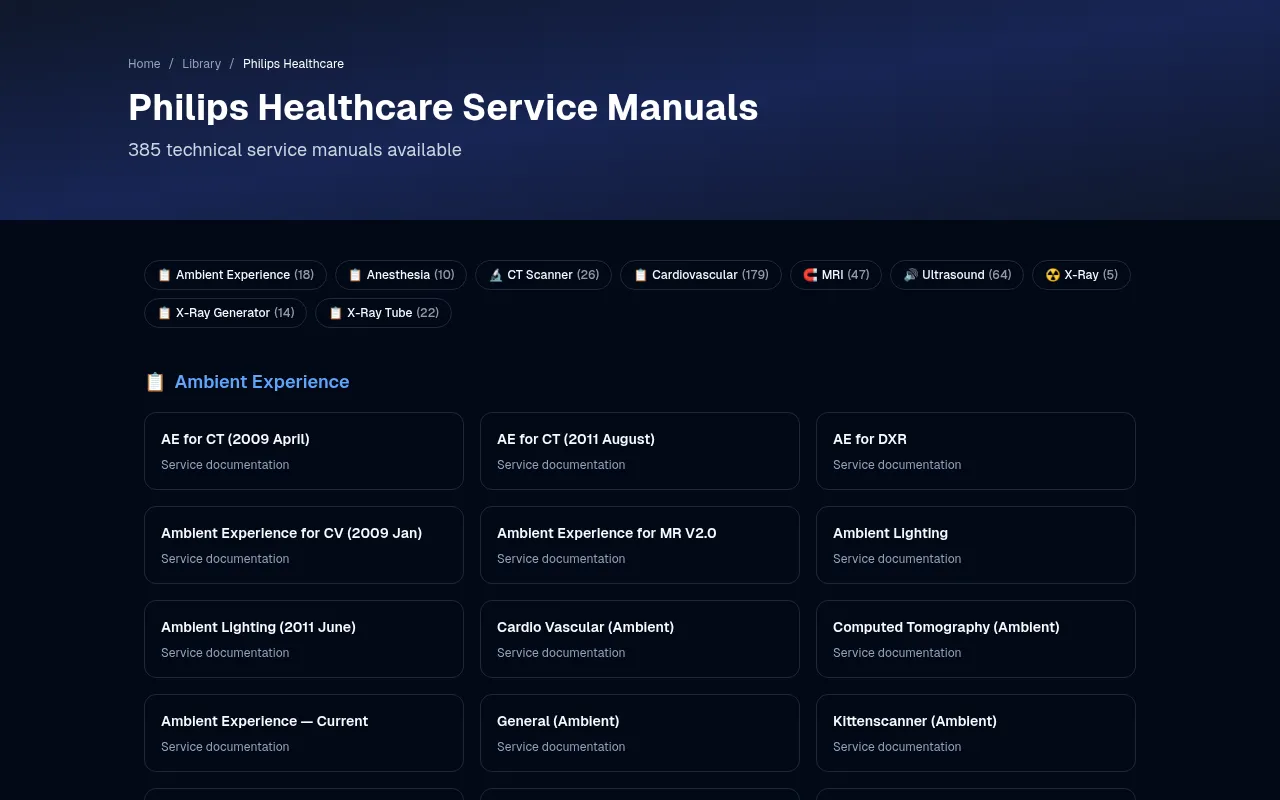Choose the Ultrasound (64) category chip
Image resolution: width=1280 pixels, height=800 pixels.
(x=957, y=275)
